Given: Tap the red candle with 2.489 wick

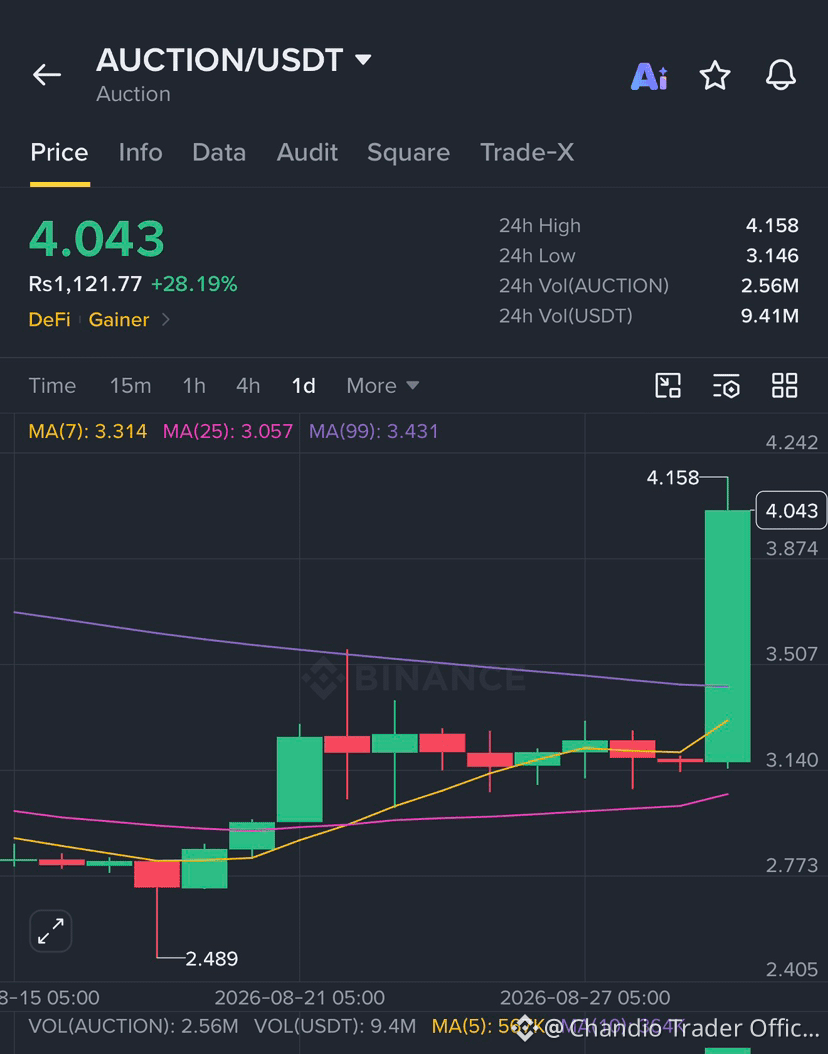Looking at the screenshot, I should tap(157, 874).
